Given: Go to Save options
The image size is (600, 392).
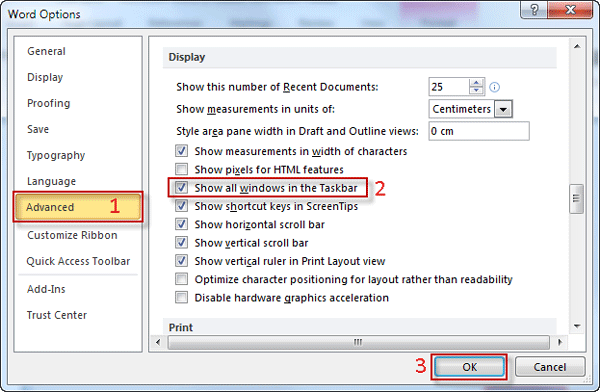Looking at the screenshot, I should tap(38, 129).
